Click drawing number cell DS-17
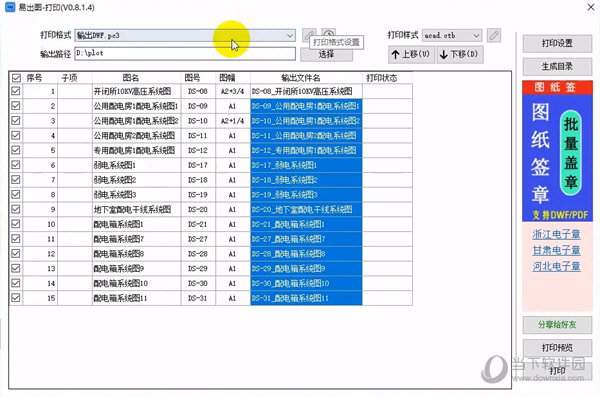 pyautogui.click(x=198, y=165)
